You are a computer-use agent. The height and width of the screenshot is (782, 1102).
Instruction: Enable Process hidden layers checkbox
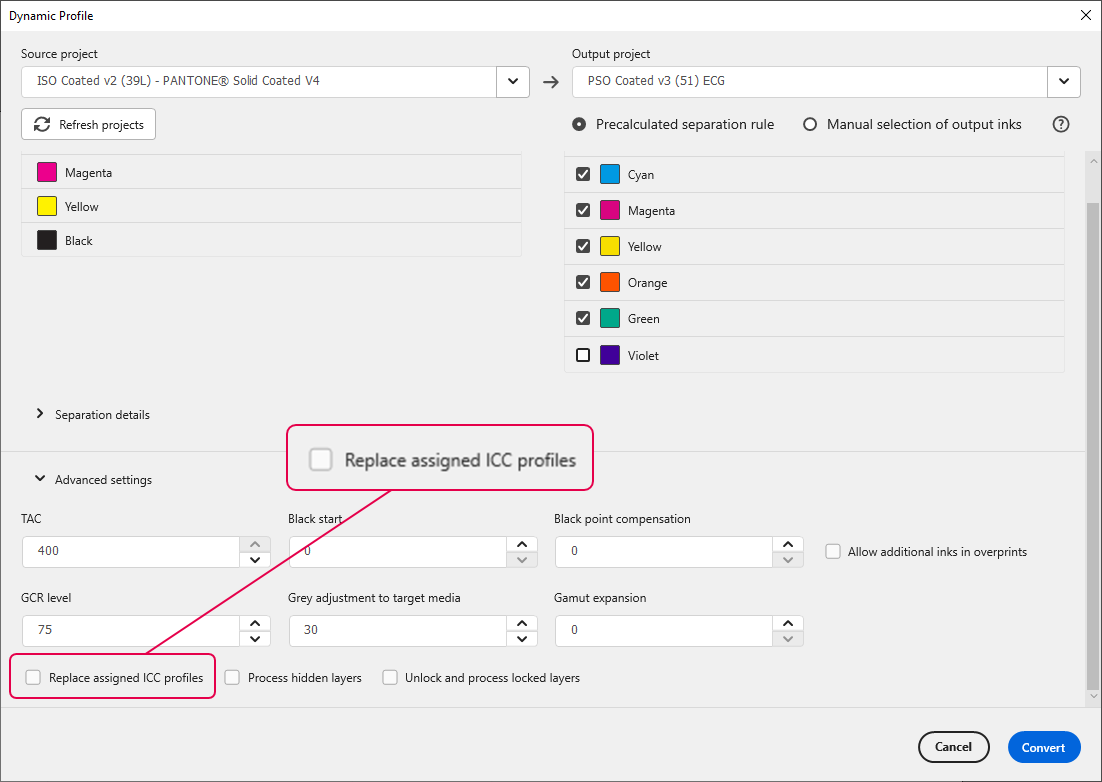tap(232, 677)
